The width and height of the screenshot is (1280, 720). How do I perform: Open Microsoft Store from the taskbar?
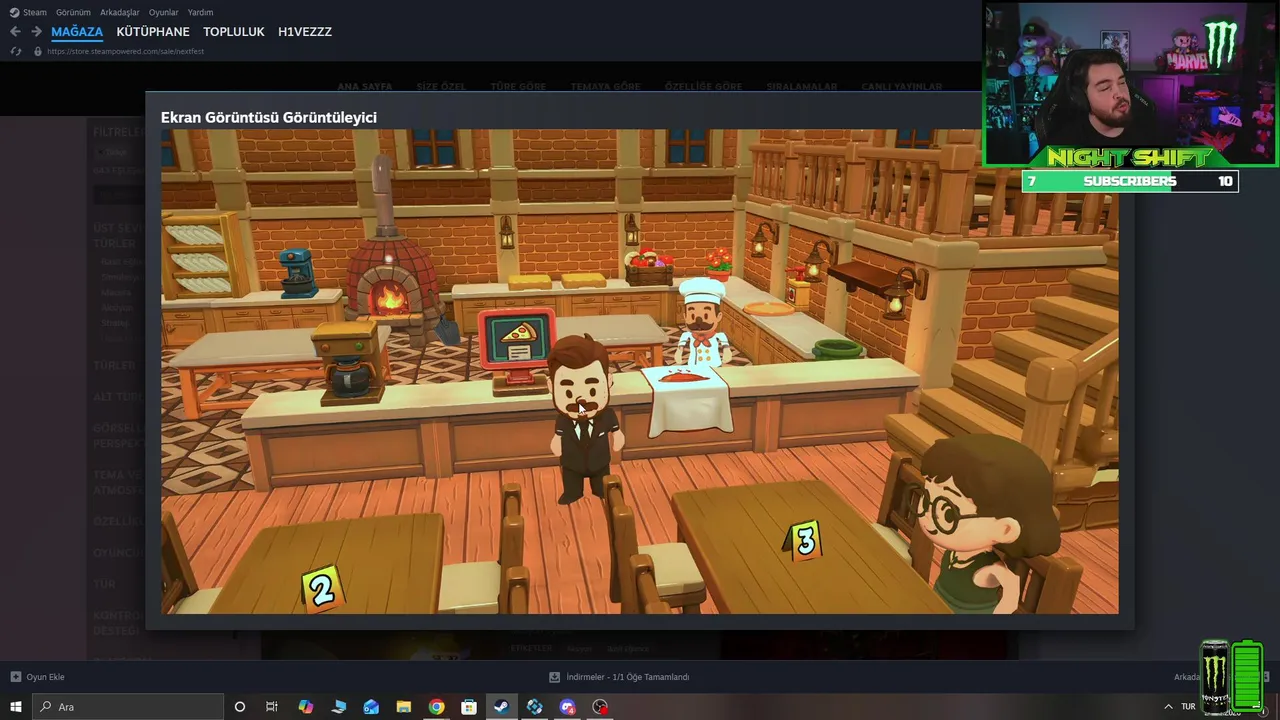(x=469, y=707)
